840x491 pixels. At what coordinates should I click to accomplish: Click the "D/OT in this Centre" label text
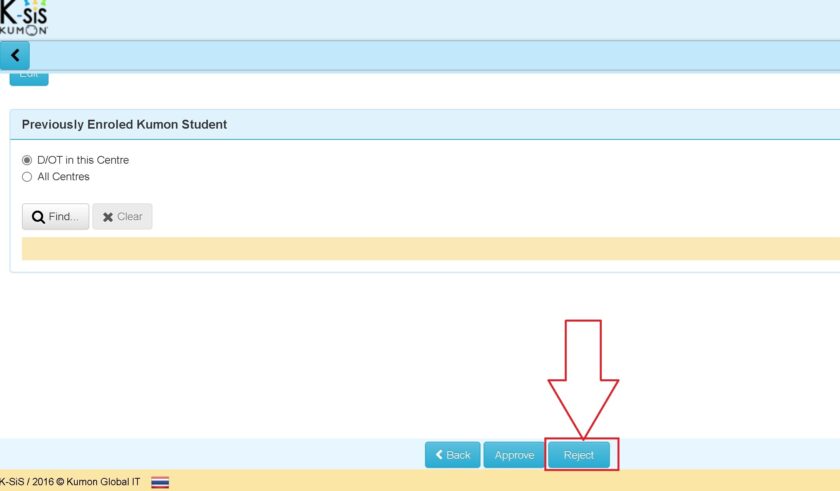[x=83, y=160]
